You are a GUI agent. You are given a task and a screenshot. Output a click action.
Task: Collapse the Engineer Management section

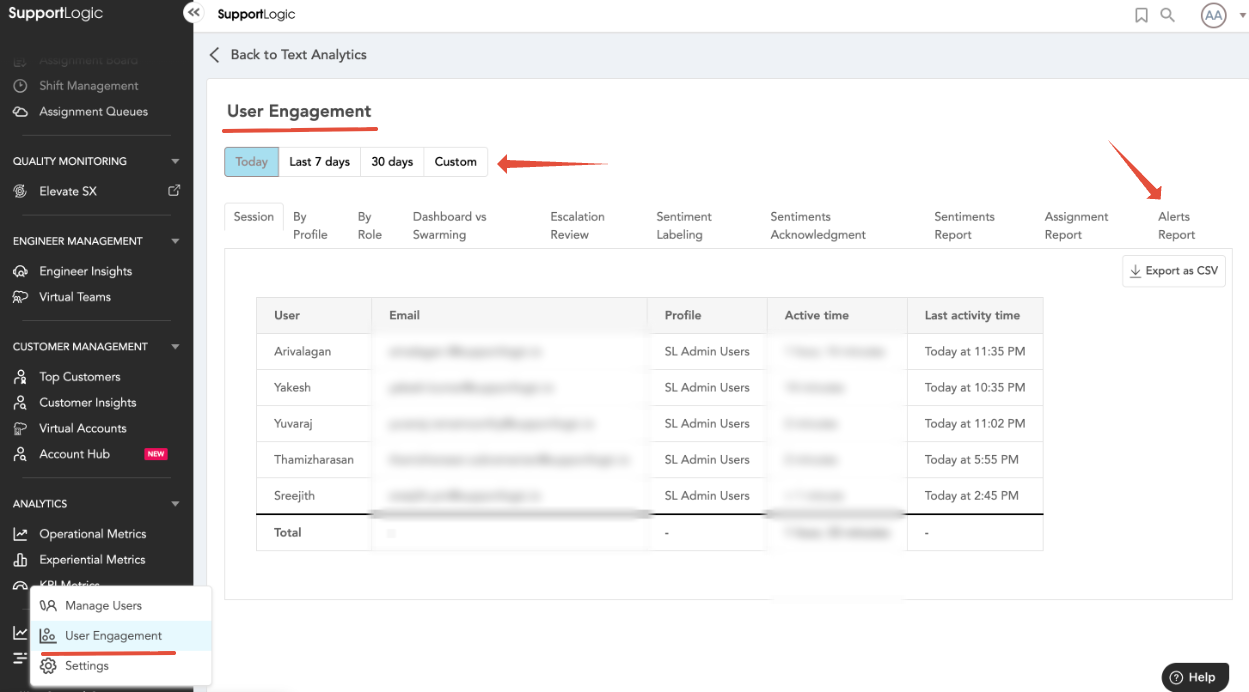[x=175, y=241]
